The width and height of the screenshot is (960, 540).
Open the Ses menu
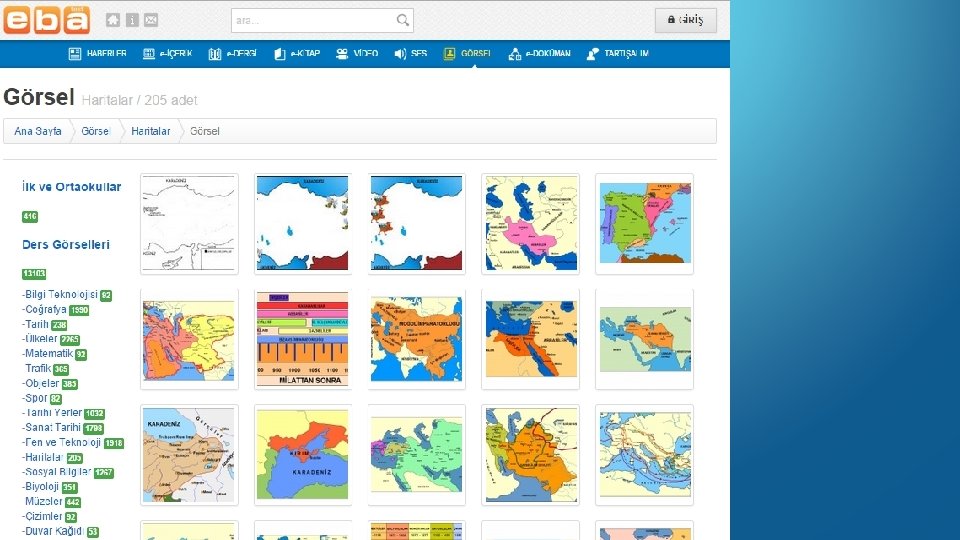coord(411,54)
